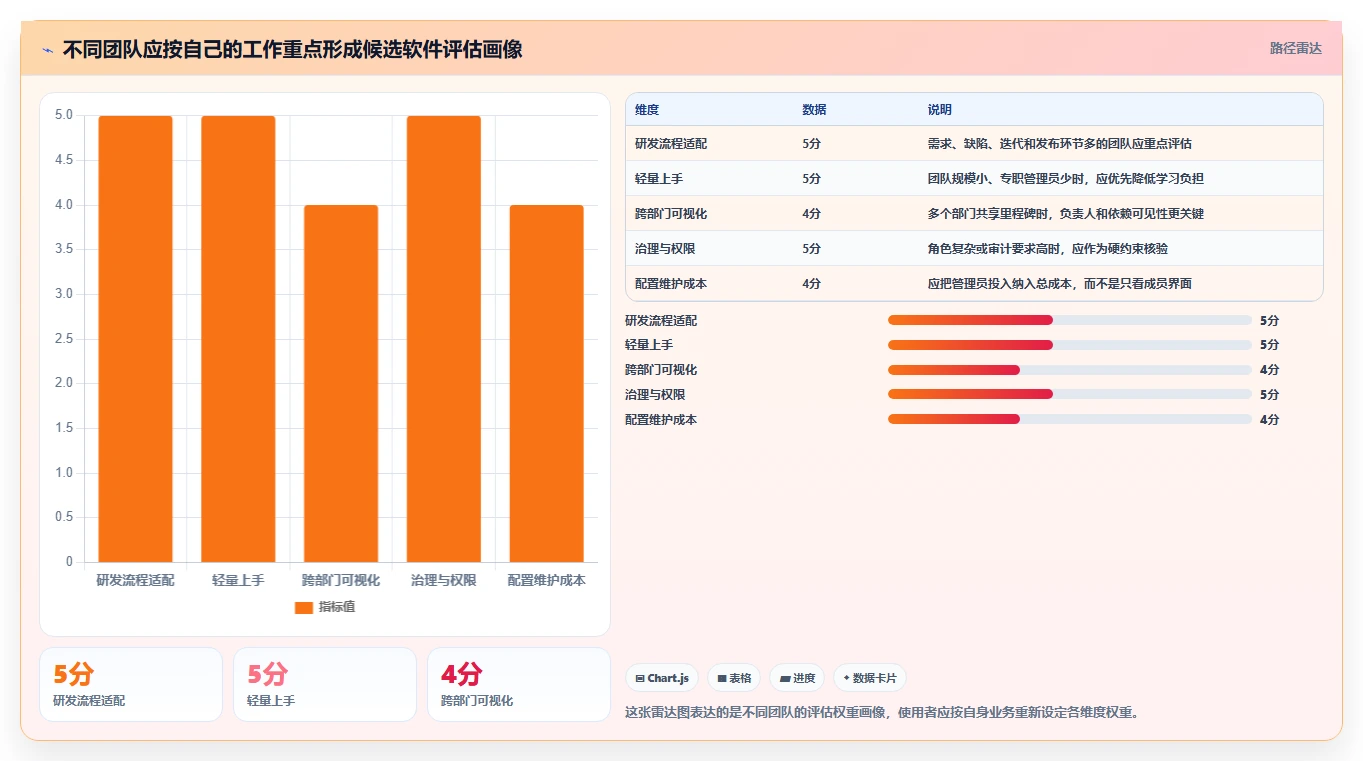Click the description starting 多个部门共享里程碑
Image resolution: width=1363 pixels, height=761 pixels.
tap(1066, 214)
